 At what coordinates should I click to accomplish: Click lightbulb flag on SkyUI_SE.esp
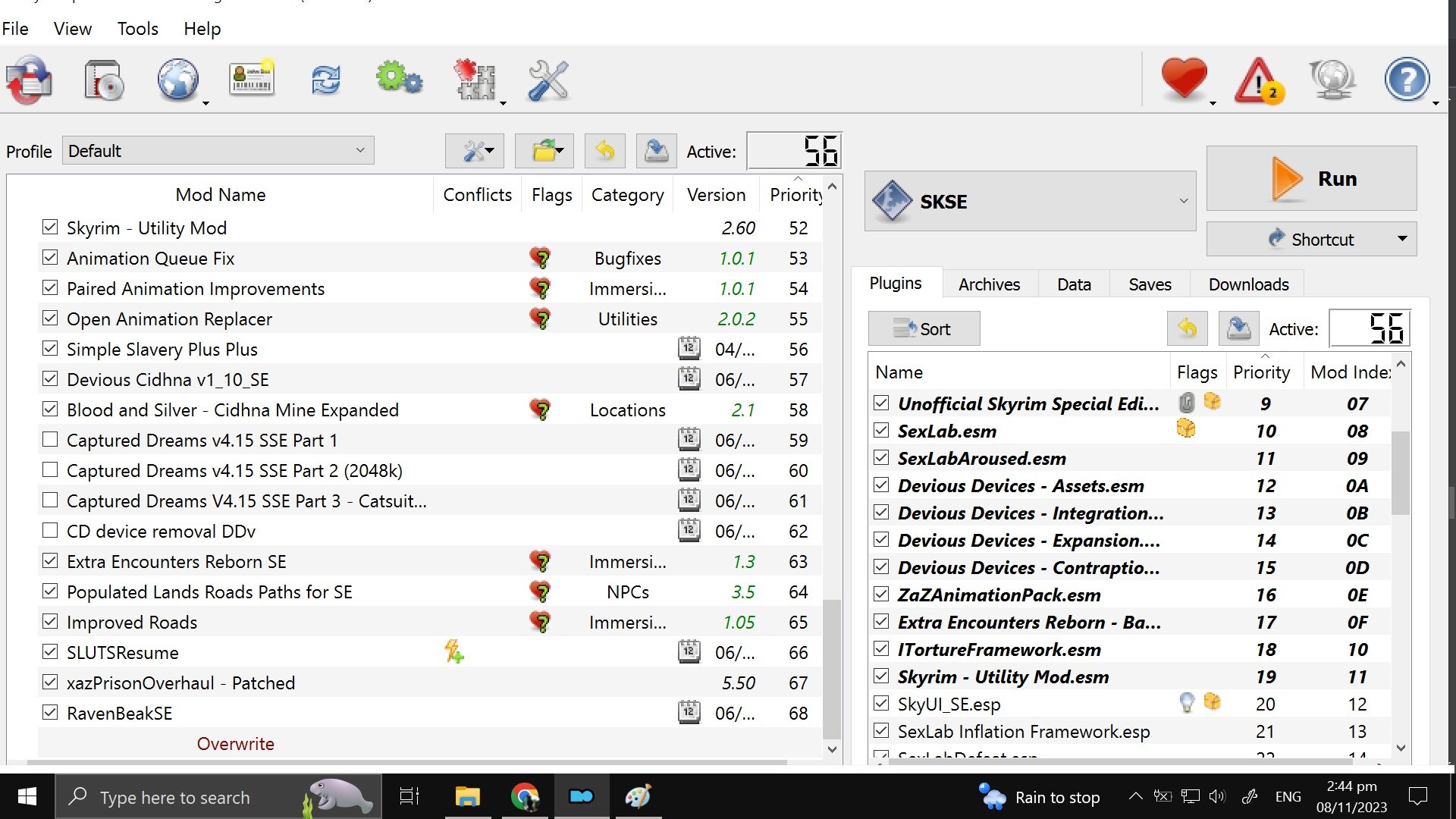click(1187, 703)
